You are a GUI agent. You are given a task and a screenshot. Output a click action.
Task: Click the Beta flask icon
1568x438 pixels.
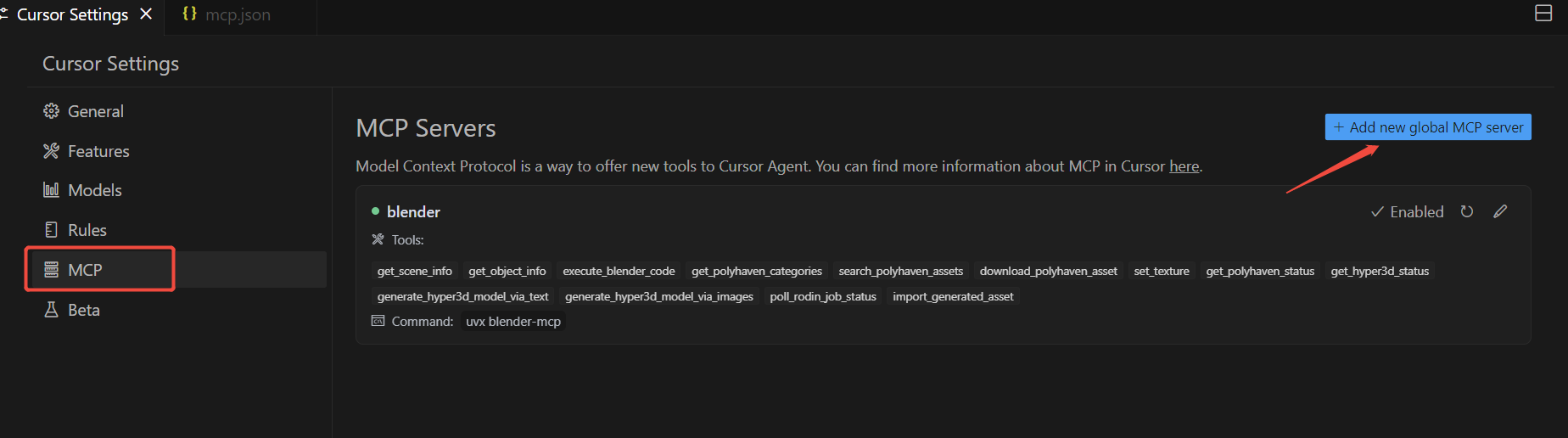pos(51,310)
